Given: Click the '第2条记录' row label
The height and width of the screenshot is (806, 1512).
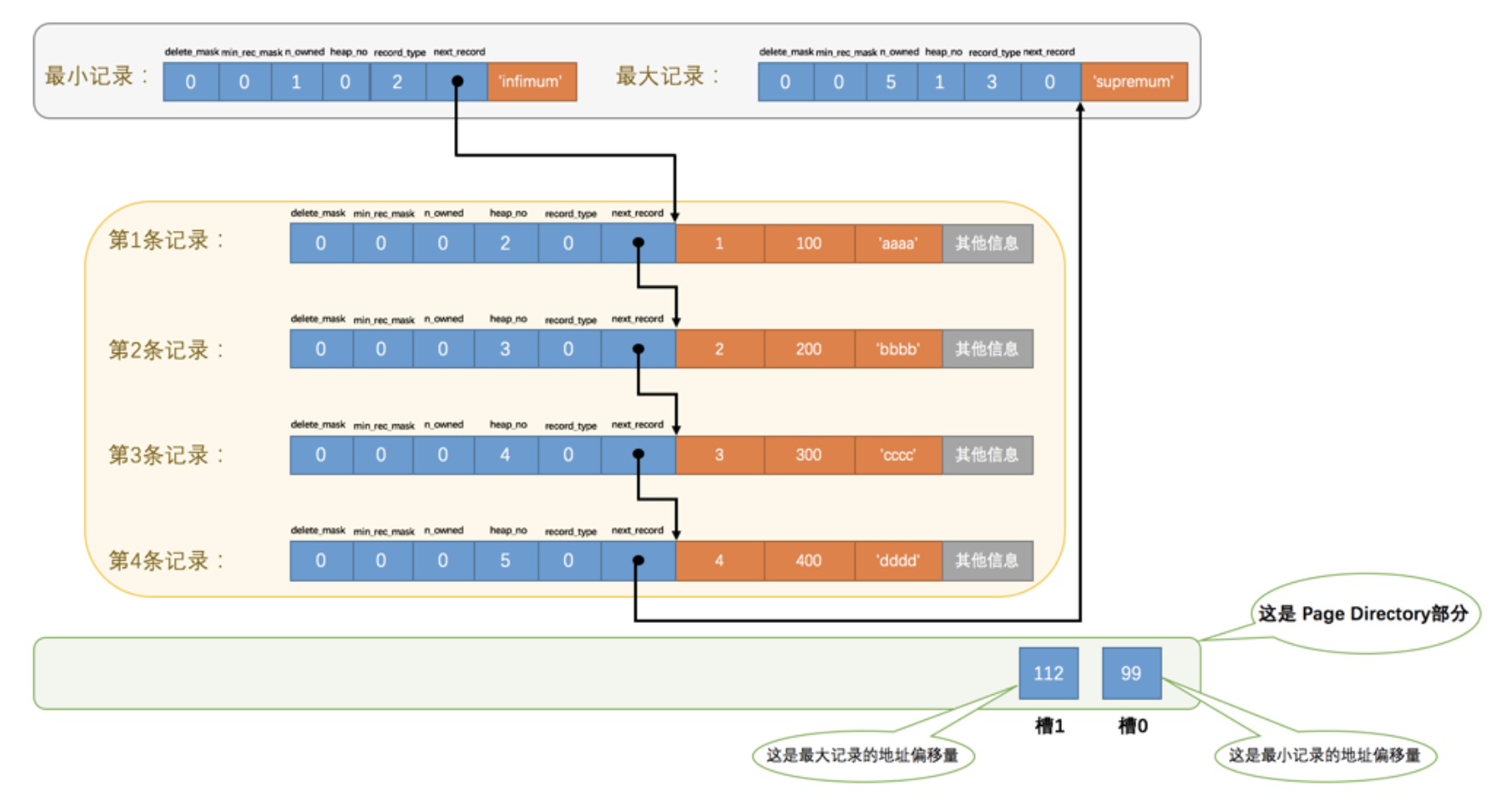Looking at the screenshot, I should tap(165, 350).
